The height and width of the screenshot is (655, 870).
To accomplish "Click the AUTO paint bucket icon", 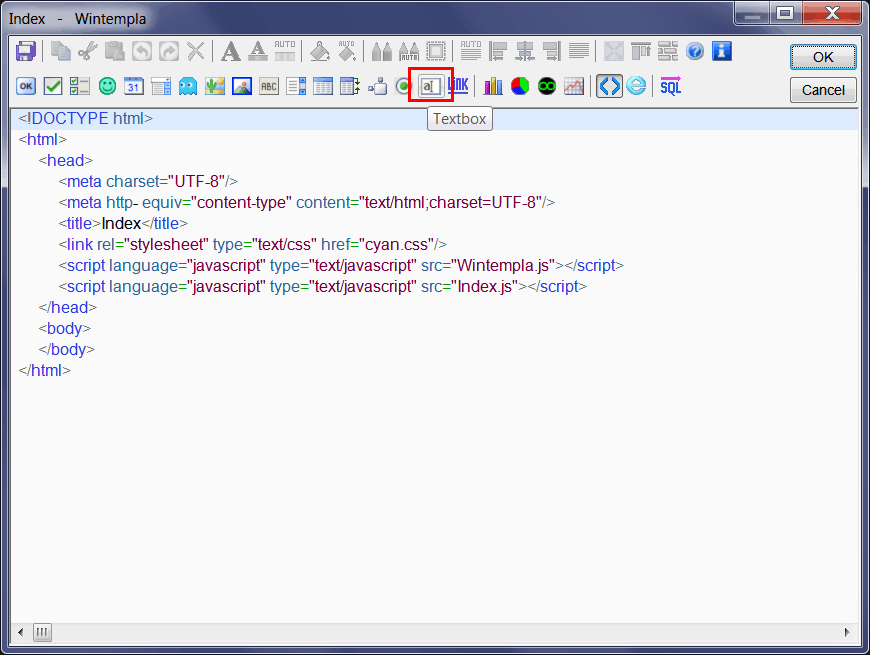I will click(x=347, y=52).
